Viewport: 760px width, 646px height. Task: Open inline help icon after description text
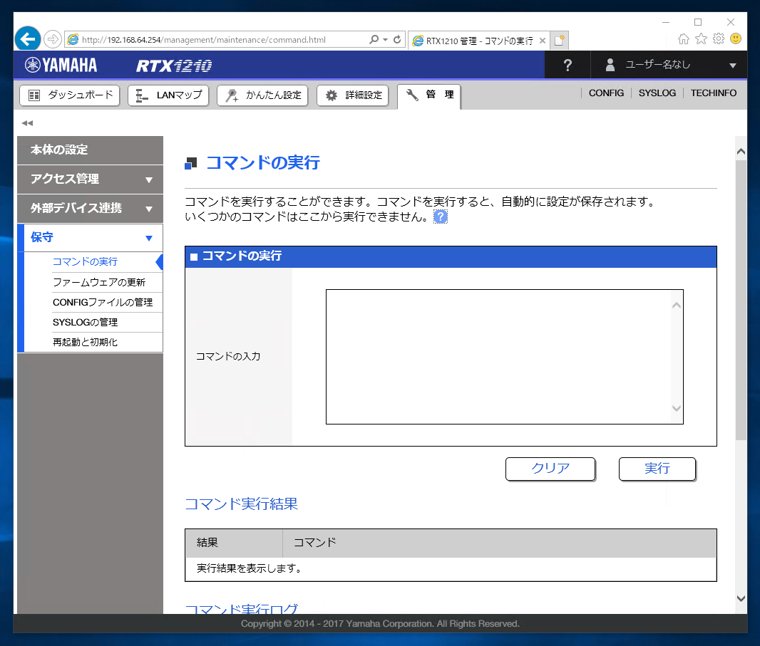point(440,217)
